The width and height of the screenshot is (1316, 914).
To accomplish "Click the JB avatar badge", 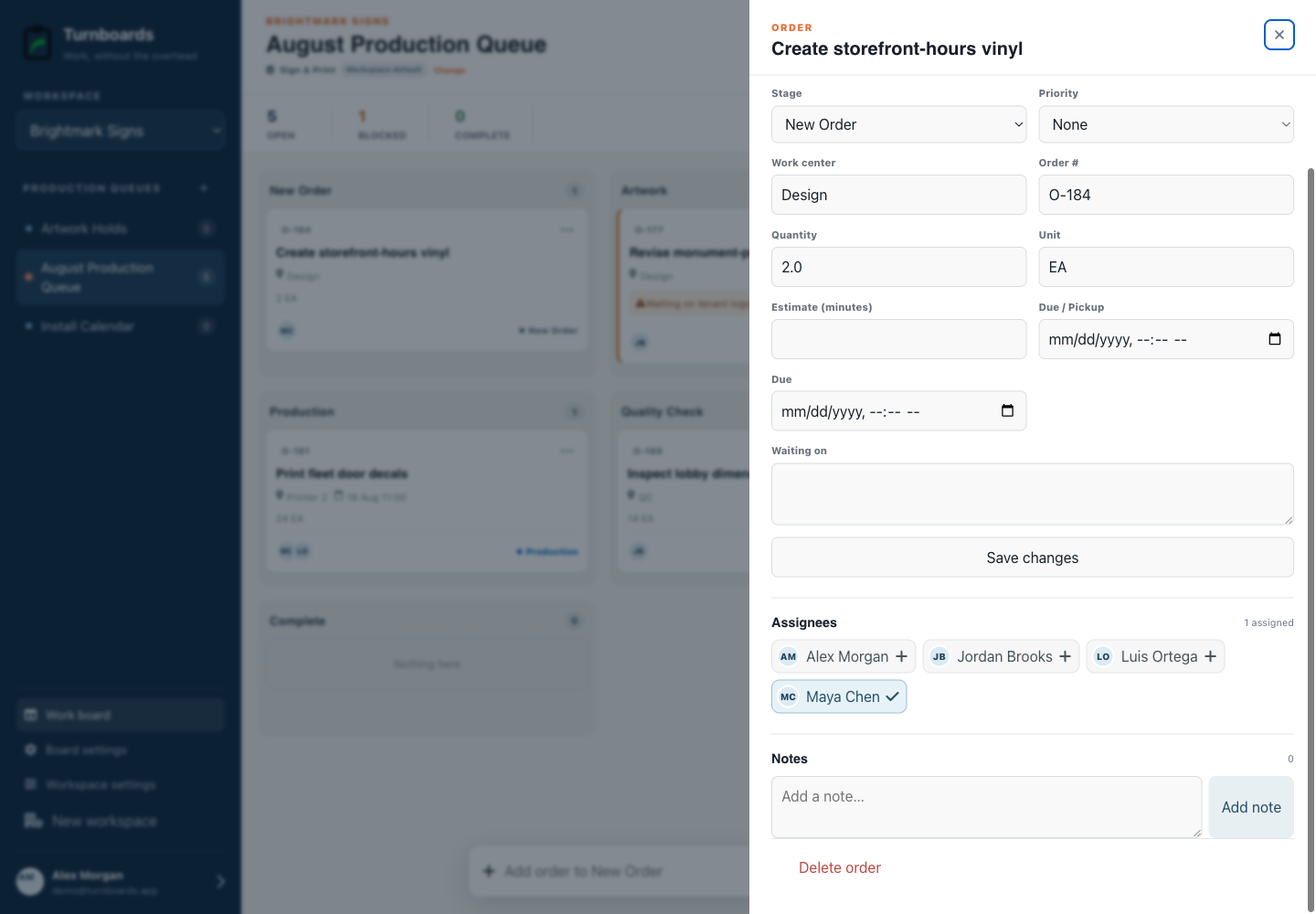I will tap(939, 656).
